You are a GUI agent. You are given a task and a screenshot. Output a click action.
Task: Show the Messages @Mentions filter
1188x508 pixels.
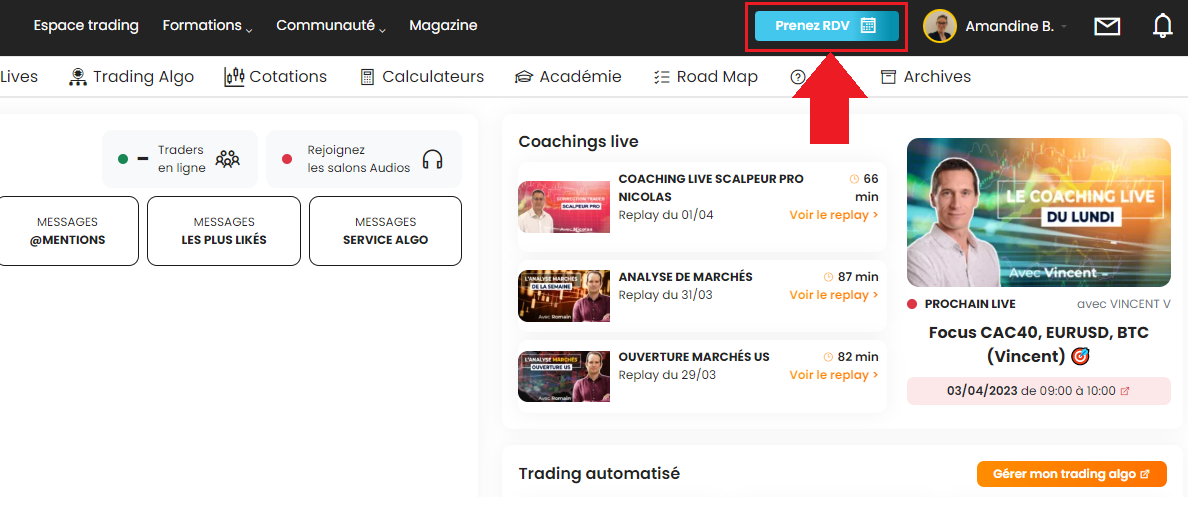(68, 231)
